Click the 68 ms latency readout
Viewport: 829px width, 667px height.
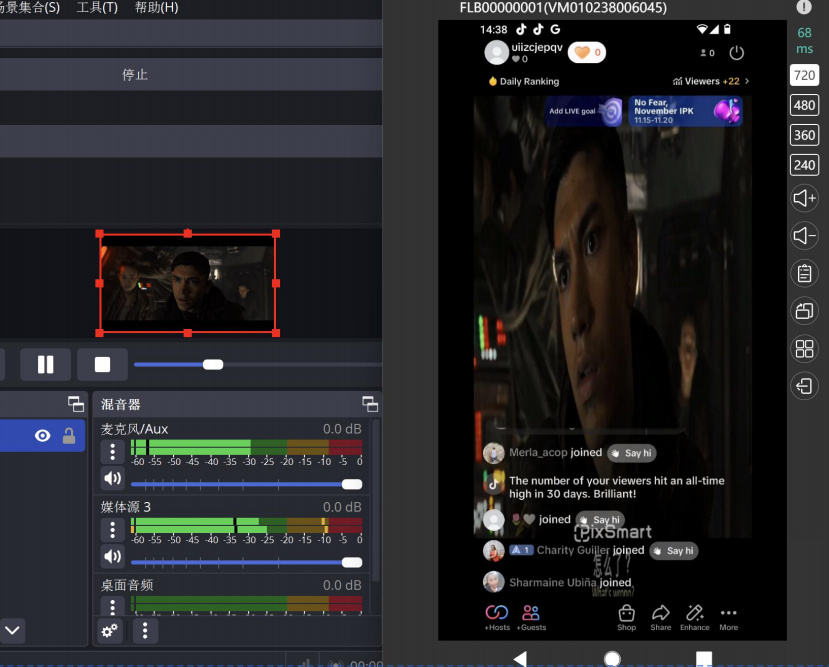click(x=804, y=41)
